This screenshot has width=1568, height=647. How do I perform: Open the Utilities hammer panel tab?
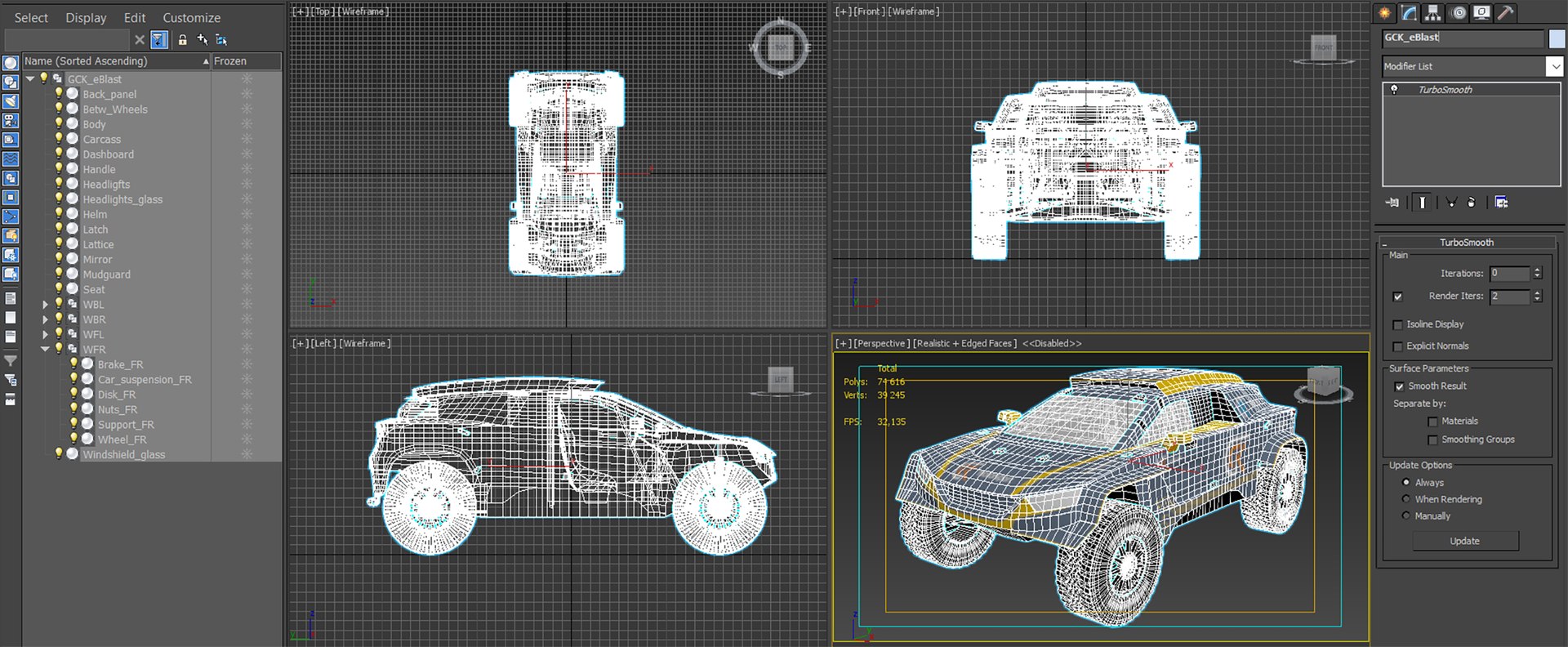tap(1505, 13)
